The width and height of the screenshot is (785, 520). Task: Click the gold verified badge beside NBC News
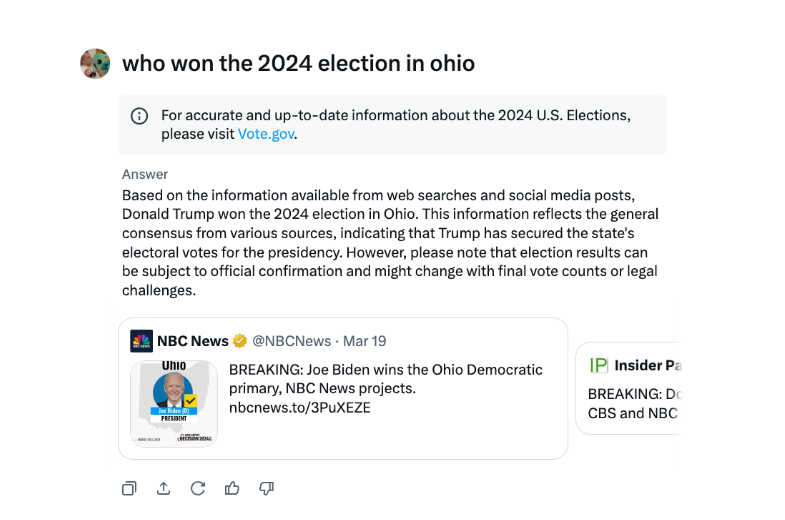click(240, 341)
